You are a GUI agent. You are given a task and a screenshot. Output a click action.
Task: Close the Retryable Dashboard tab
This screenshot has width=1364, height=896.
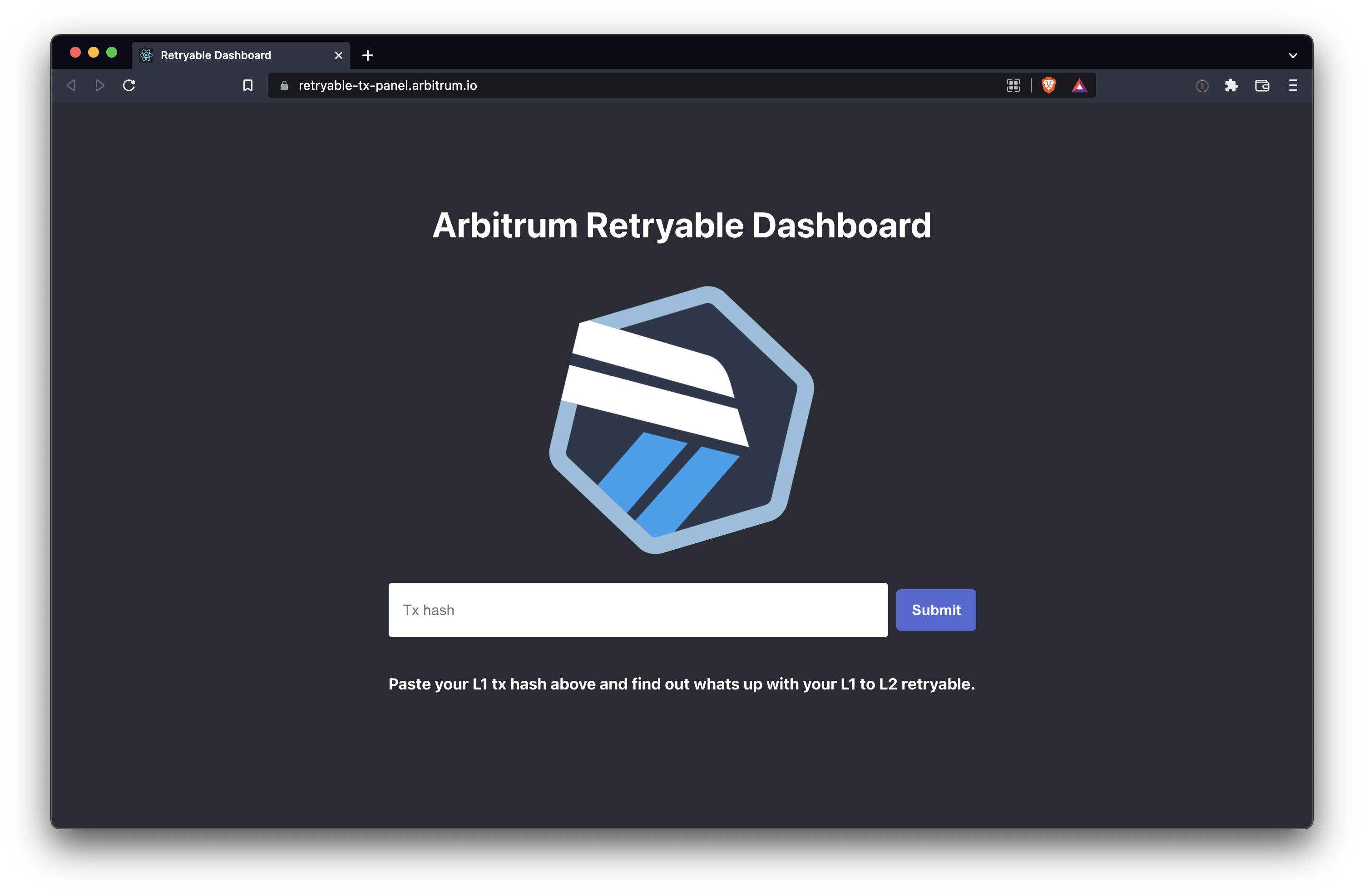point(337,55)
